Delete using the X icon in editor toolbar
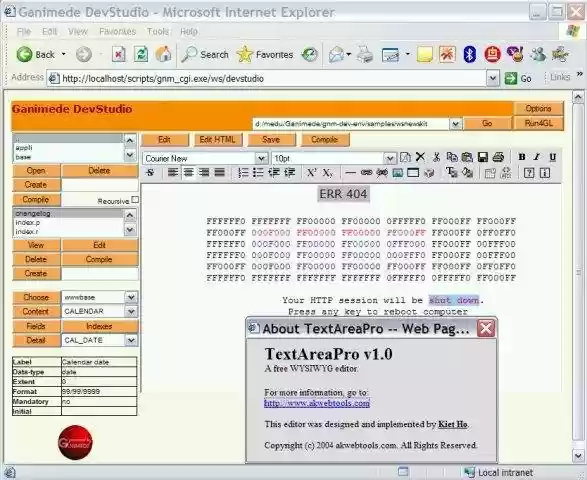This screenshot has width=587, height=480. [x=420, y=157]
